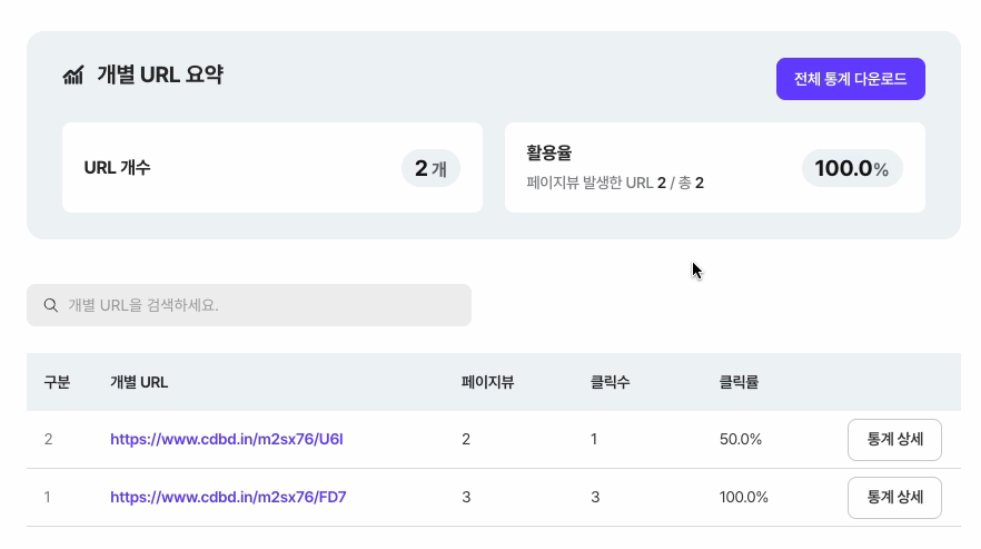The height and width of the screenshot is (549, 981).
Task: Click the magnifier icon in the search box
Action: pos(50,306)
